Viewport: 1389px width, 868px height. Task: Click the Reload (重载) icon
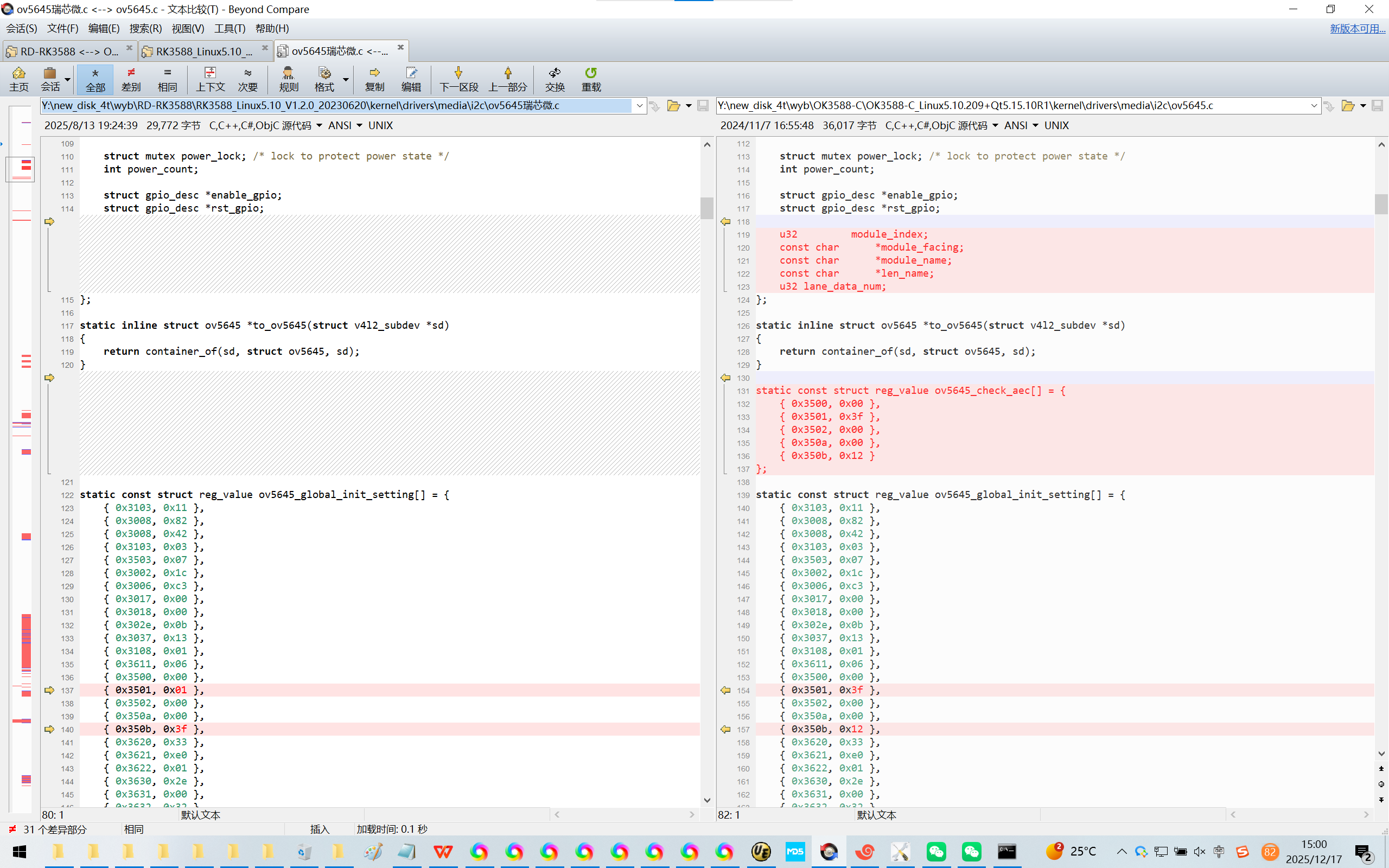pyautogui.click(x=591, y=79)
